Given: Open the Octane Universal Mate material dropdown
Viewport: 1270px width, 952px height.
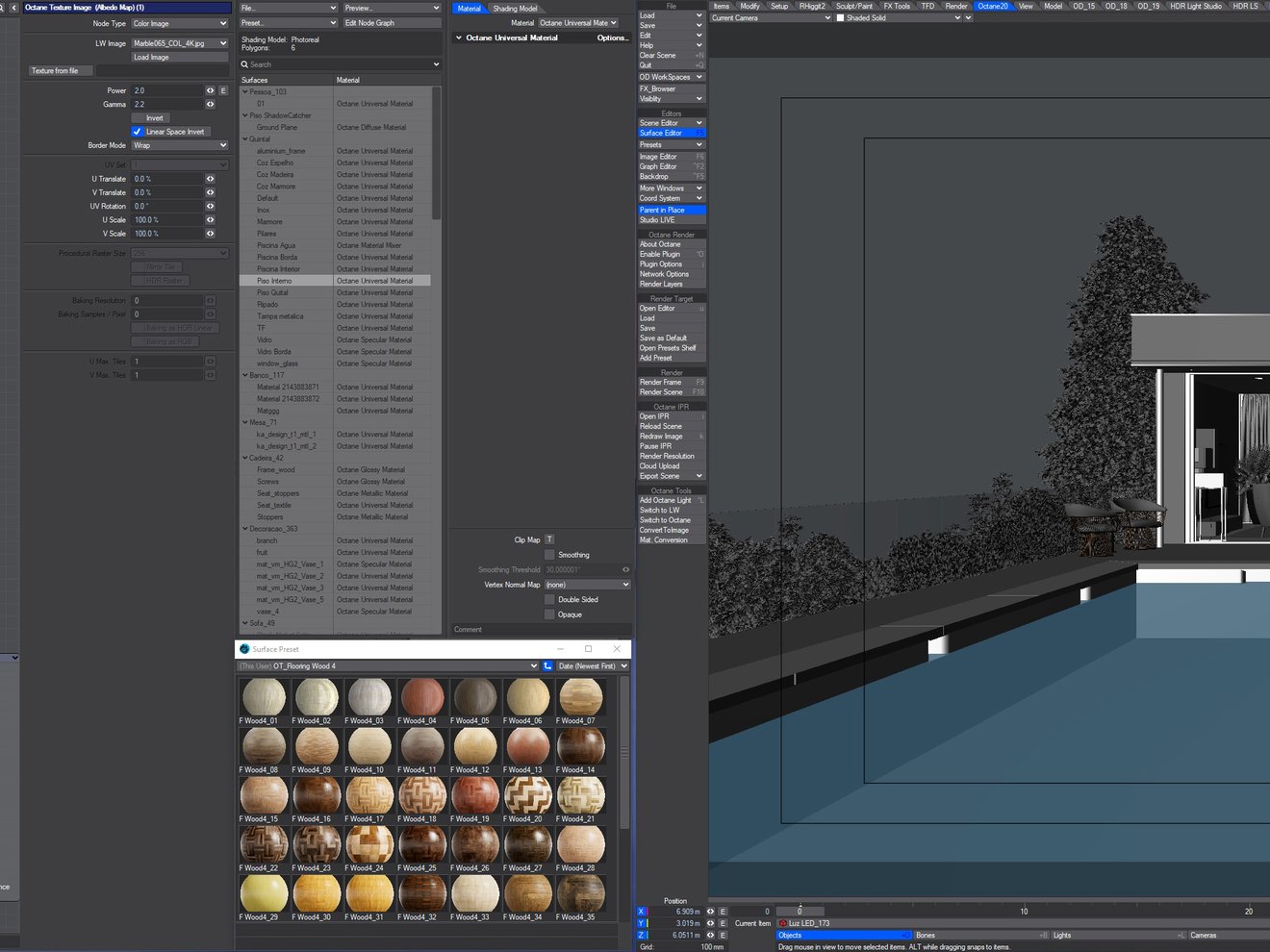Looking at the screenshot, I should click(x=577, y=23).
